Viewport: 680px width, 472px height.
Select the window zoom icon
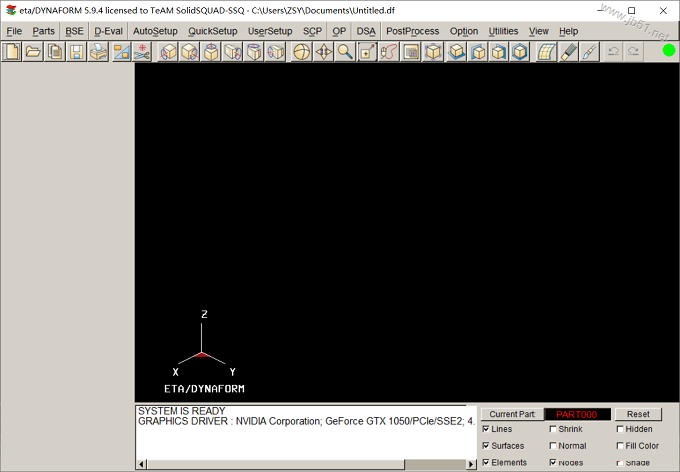tap(367, 52)
